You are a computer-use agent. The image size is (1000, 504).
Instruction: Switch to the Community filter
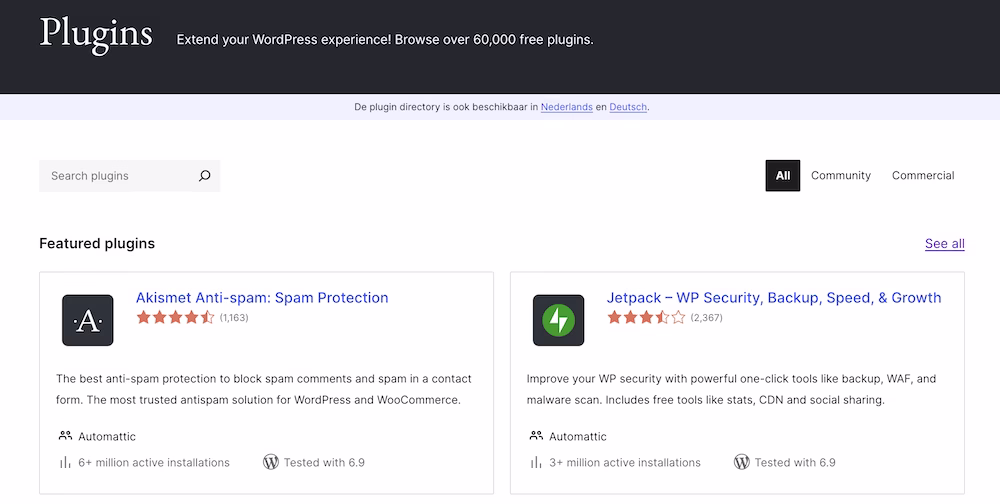tap(841, 175)
